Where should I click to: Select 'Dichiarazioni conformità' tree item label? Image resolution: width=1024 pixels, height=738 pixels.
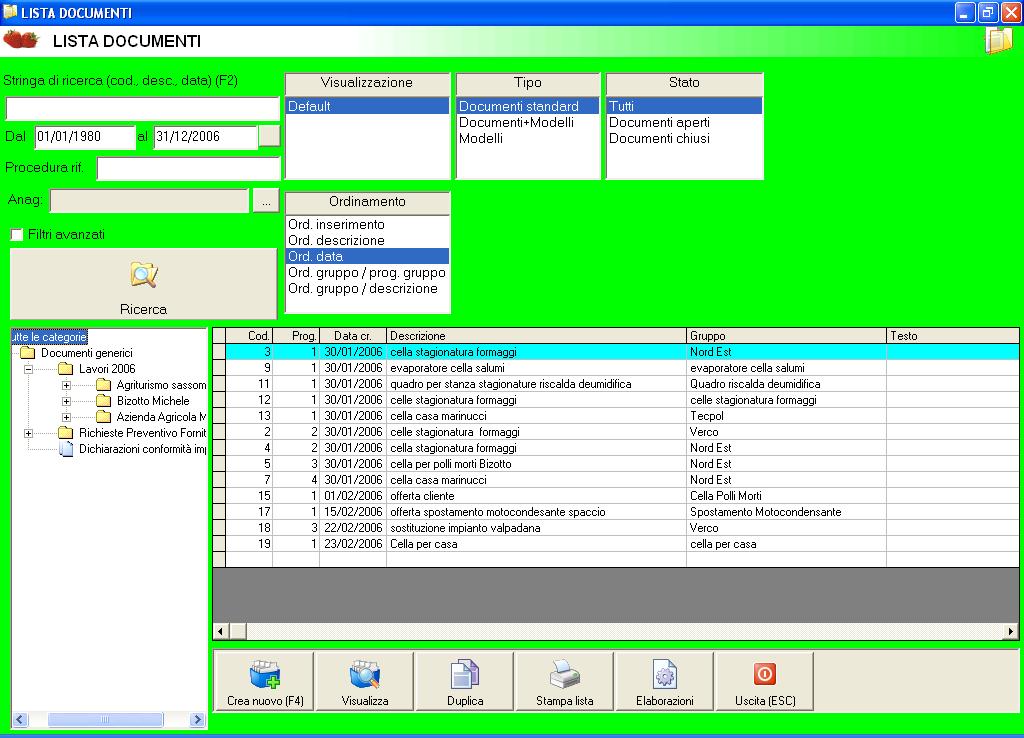tap(142, 449)
